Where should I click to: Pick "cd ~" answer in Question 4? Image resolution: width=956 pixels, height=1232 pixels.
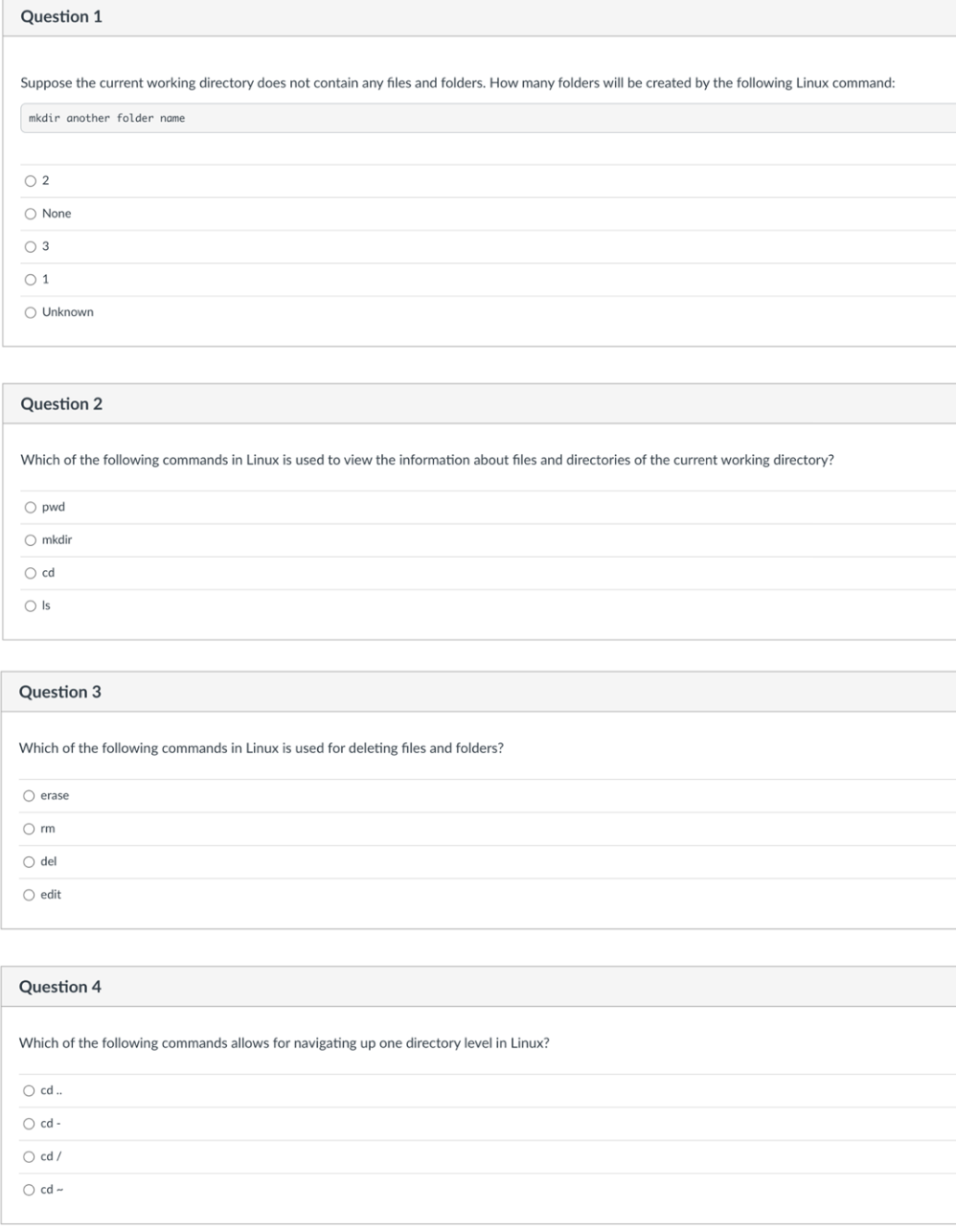click(30, 1189)
